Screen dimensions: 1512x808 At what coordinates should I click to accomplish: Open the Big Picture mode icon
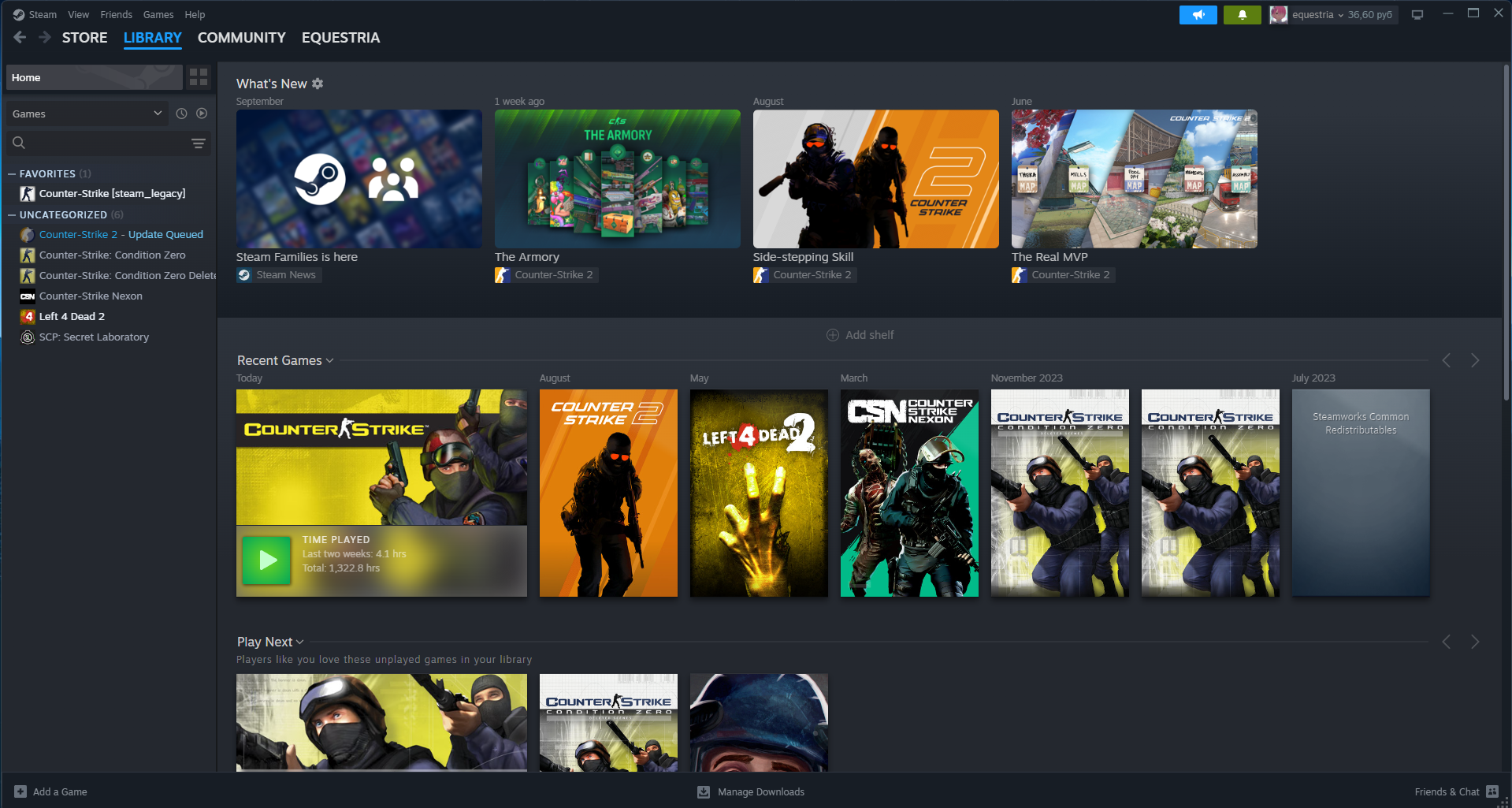pos(1417,15)
